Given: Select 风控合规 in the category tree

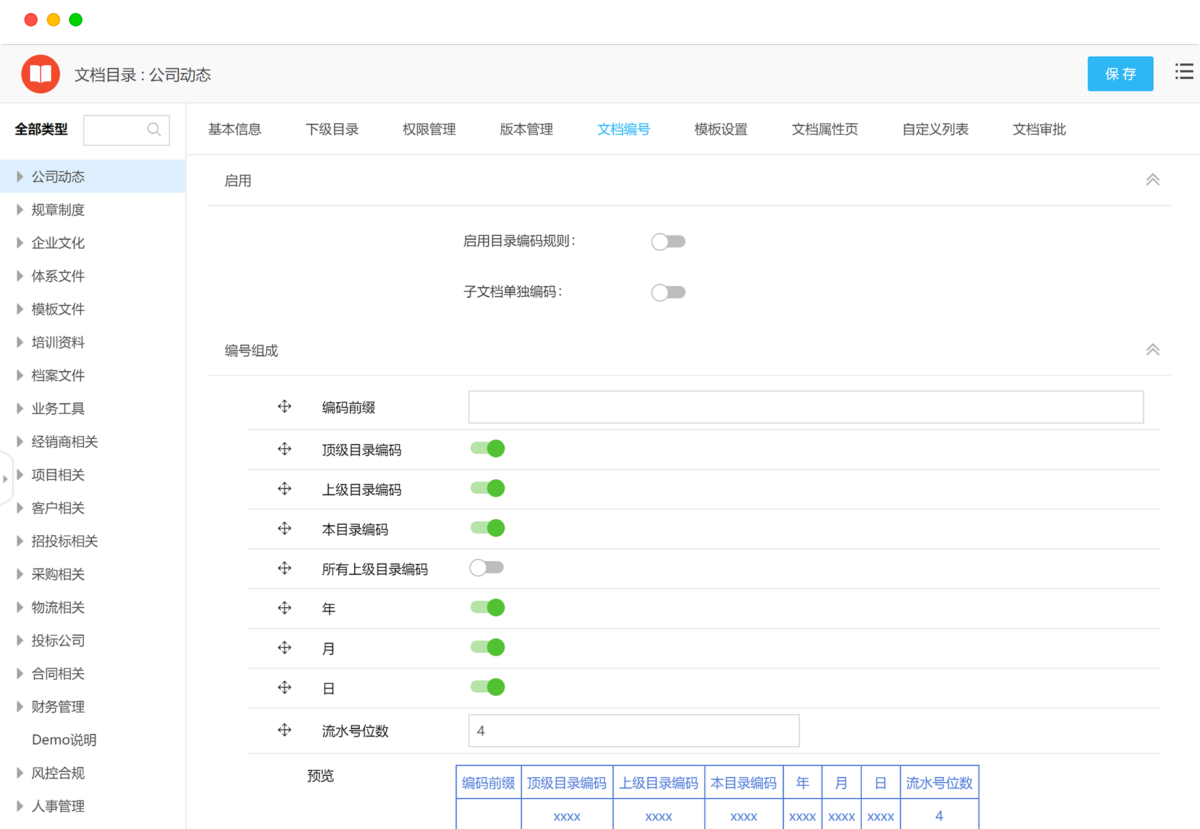Looking at the screenshot, I should [x=58, y=772].
